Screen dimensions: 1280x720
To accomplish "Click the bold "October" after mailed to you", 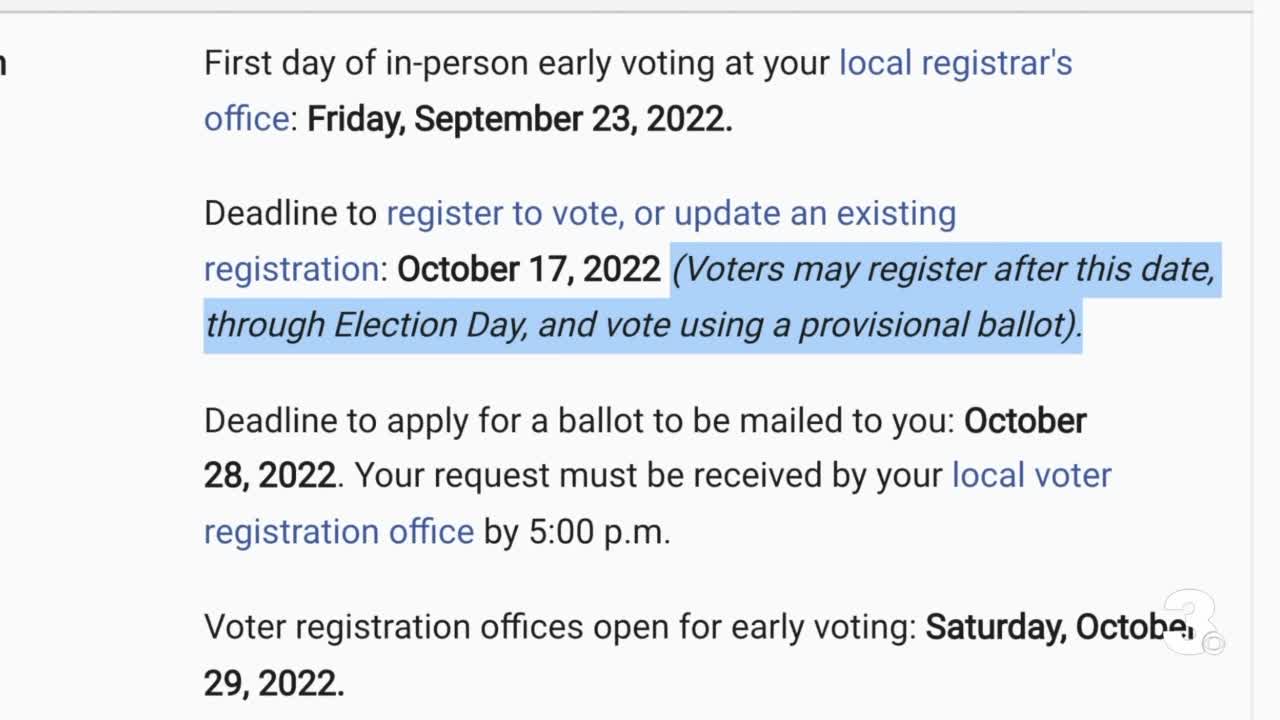I will (x=1025, y=421).
